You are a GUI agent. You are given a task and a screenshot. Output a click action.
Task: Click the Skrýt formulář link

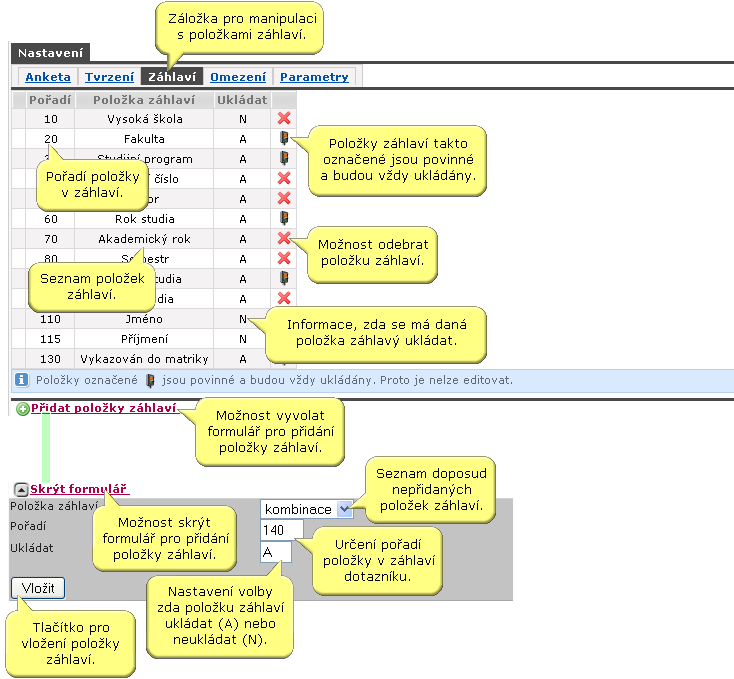tap(78, 489)
